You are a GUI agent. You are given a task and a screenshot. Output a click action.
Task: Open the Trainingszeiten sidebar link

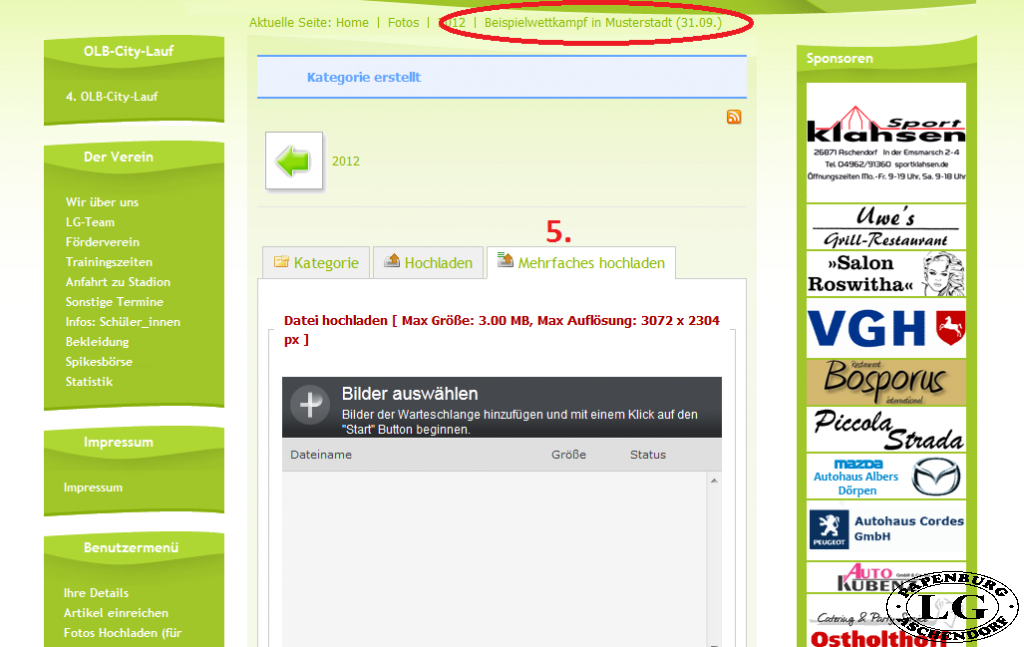pyautogui.click(x=109, y=262)
